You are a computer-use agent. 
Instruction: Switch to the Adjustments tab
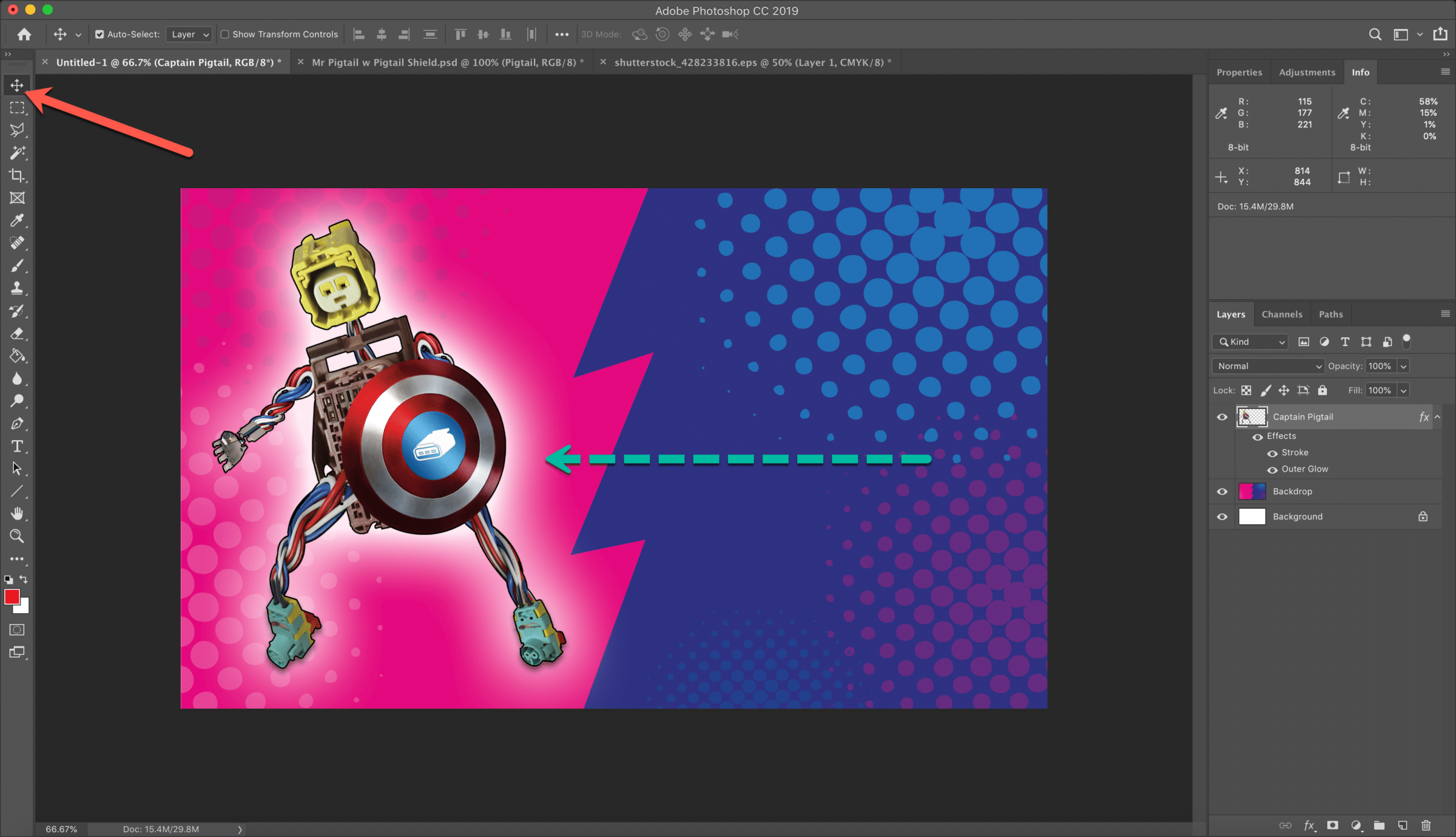(1307, 72)
